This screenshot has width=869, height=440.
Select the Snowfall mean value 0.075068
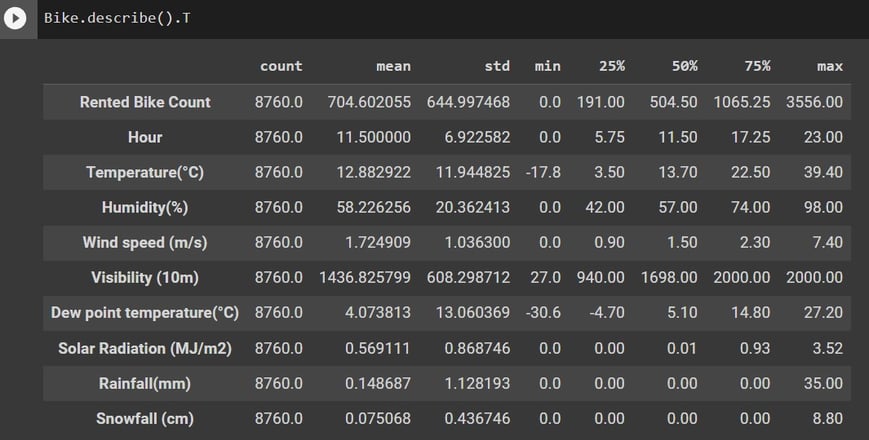[x=378, y=418]
